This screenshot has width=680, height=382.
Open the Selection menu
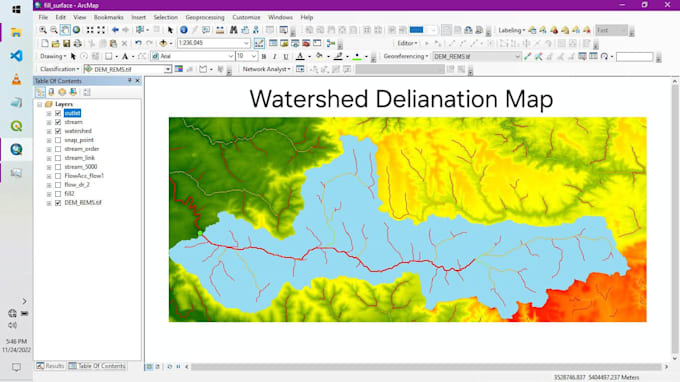click(x=165, y=17)
